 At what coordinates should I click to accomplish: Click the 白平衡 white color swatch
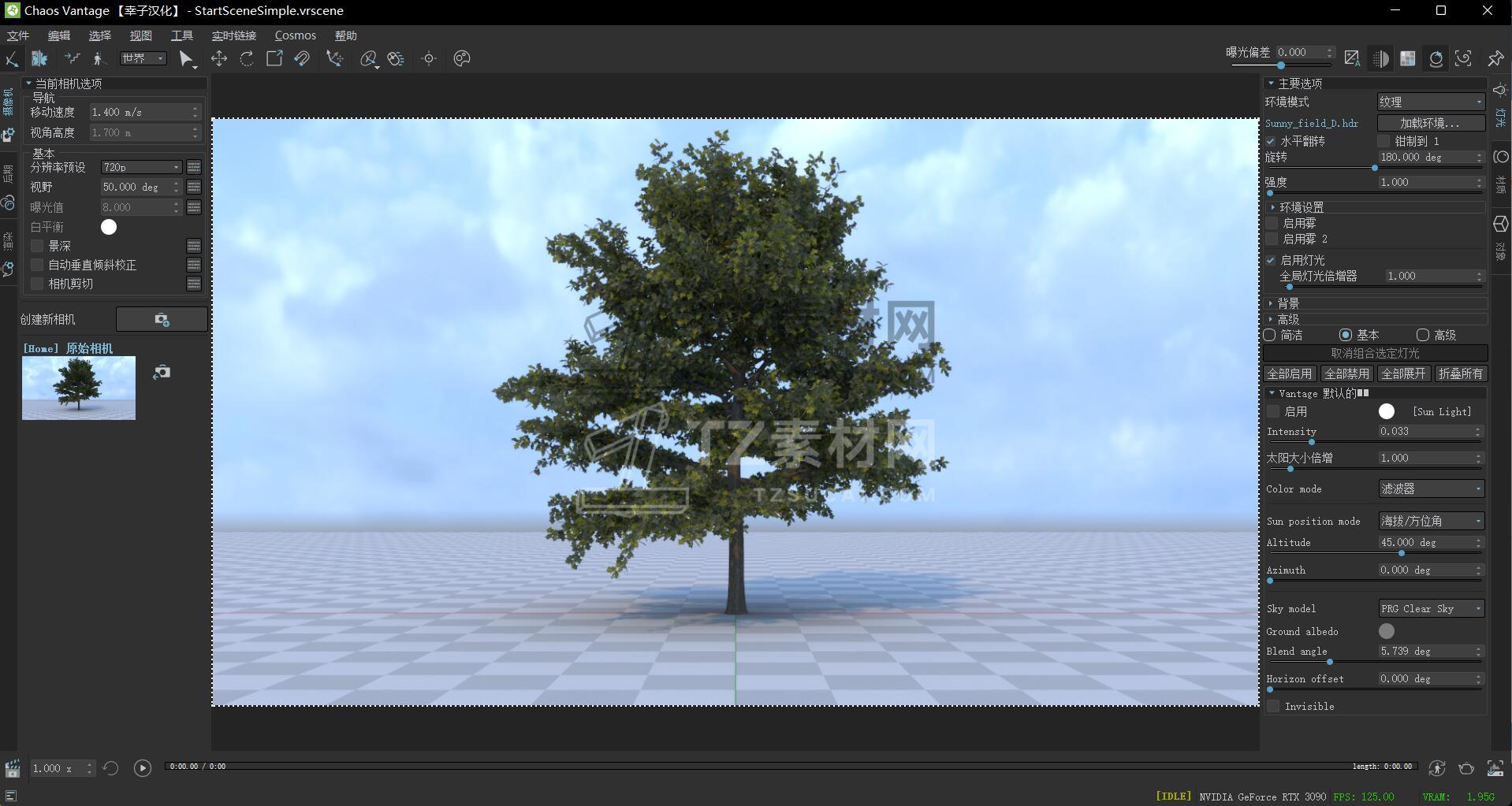(109, 227)
